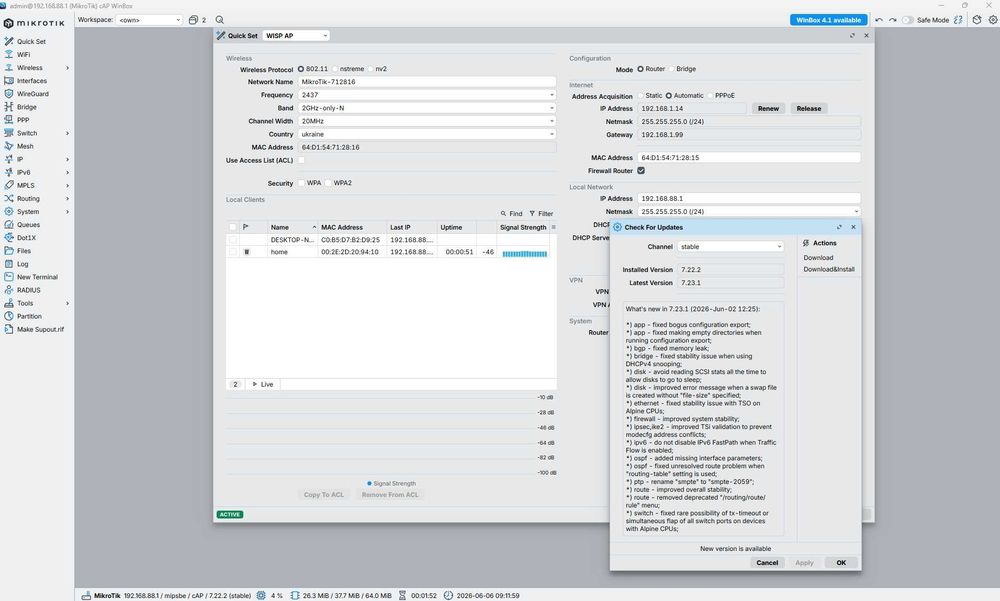Select PPPoE address acquisition
Screen dimensions: 1000x601
click(x=710, y=96)
